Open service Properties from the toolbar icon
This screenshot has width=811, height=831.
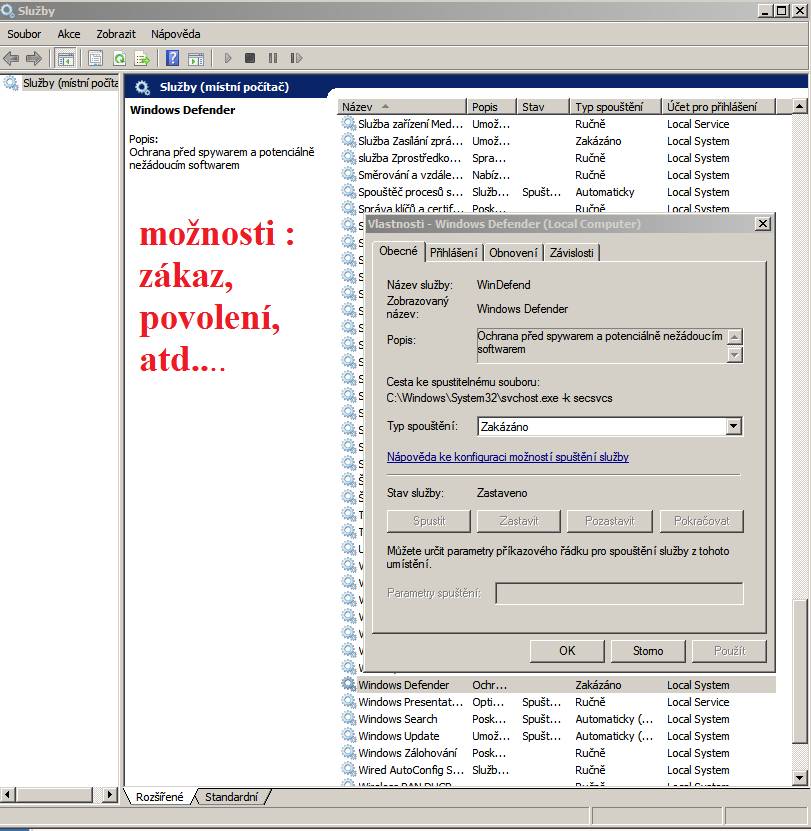click(95, 58)
